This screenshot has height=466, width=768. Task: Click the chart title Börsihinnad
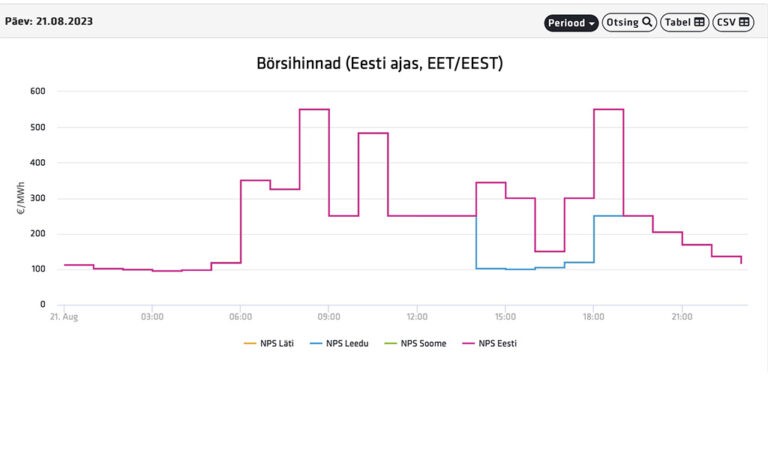tap(379, 64)
